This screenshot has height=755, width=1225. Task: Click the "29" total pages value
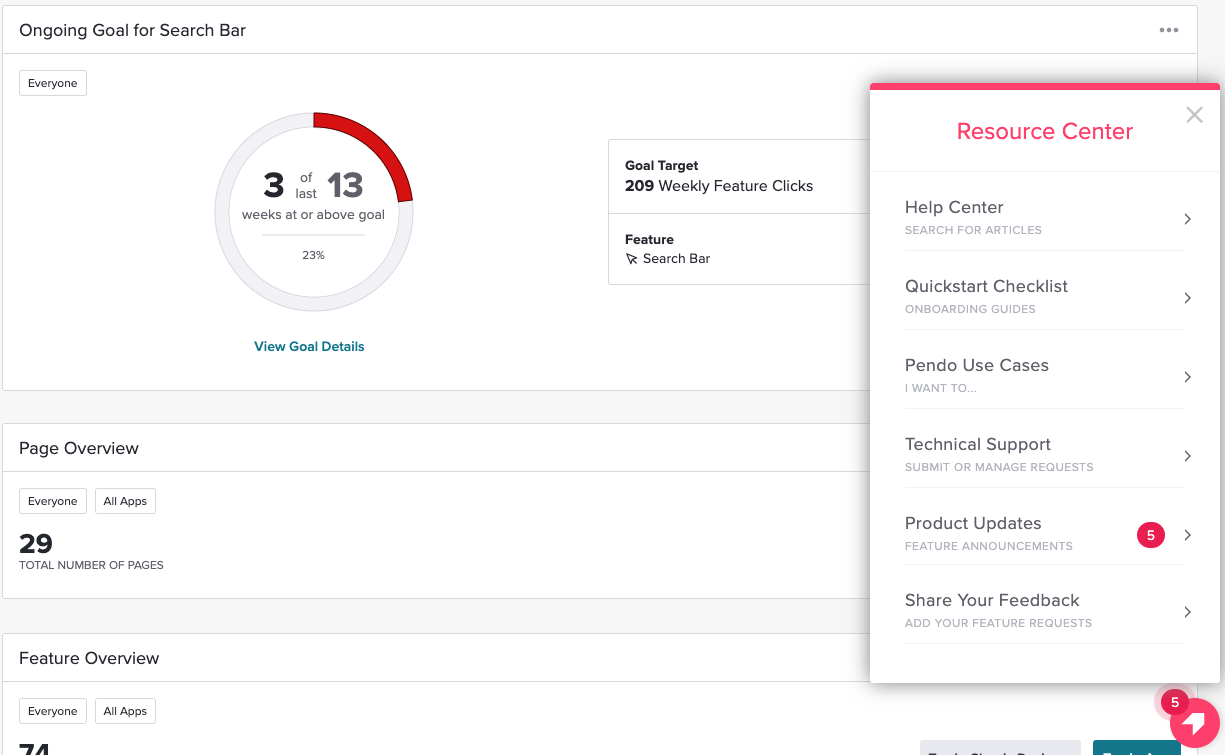coord(36,544)
